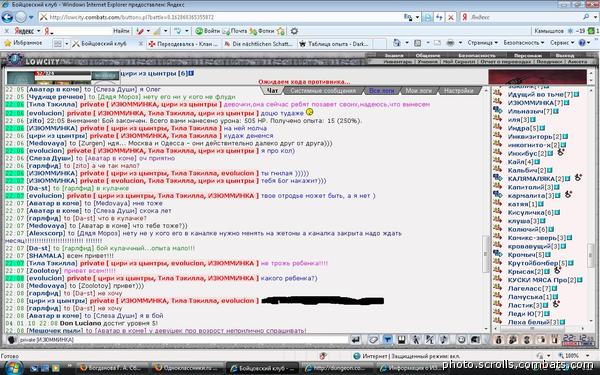Screen dimensions: 600x375
Task: Click the floppy disk save chat icon
Action: 401,339
